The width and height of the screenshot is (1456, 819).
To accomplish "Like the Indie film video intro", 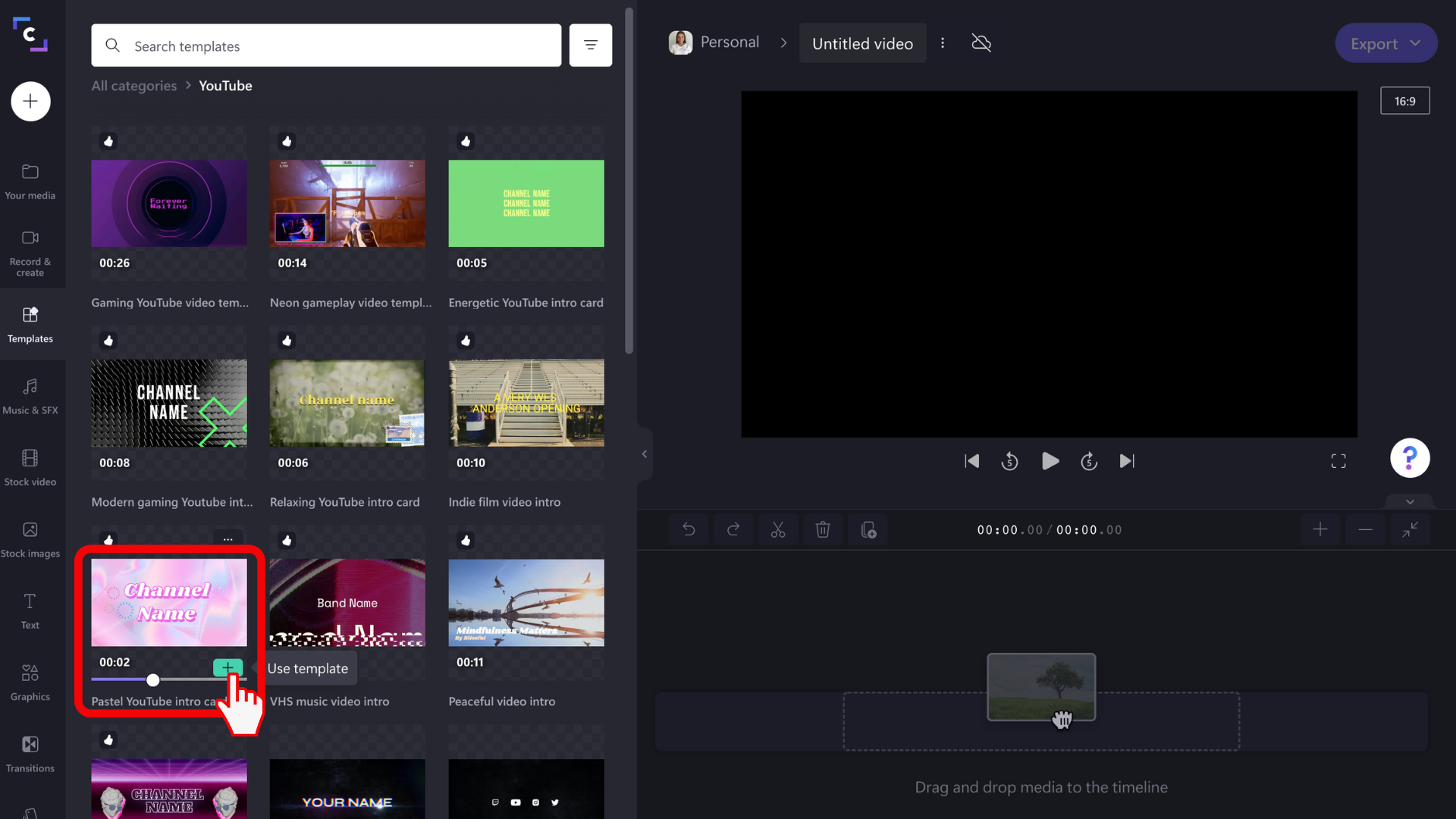I will (466, 340).
